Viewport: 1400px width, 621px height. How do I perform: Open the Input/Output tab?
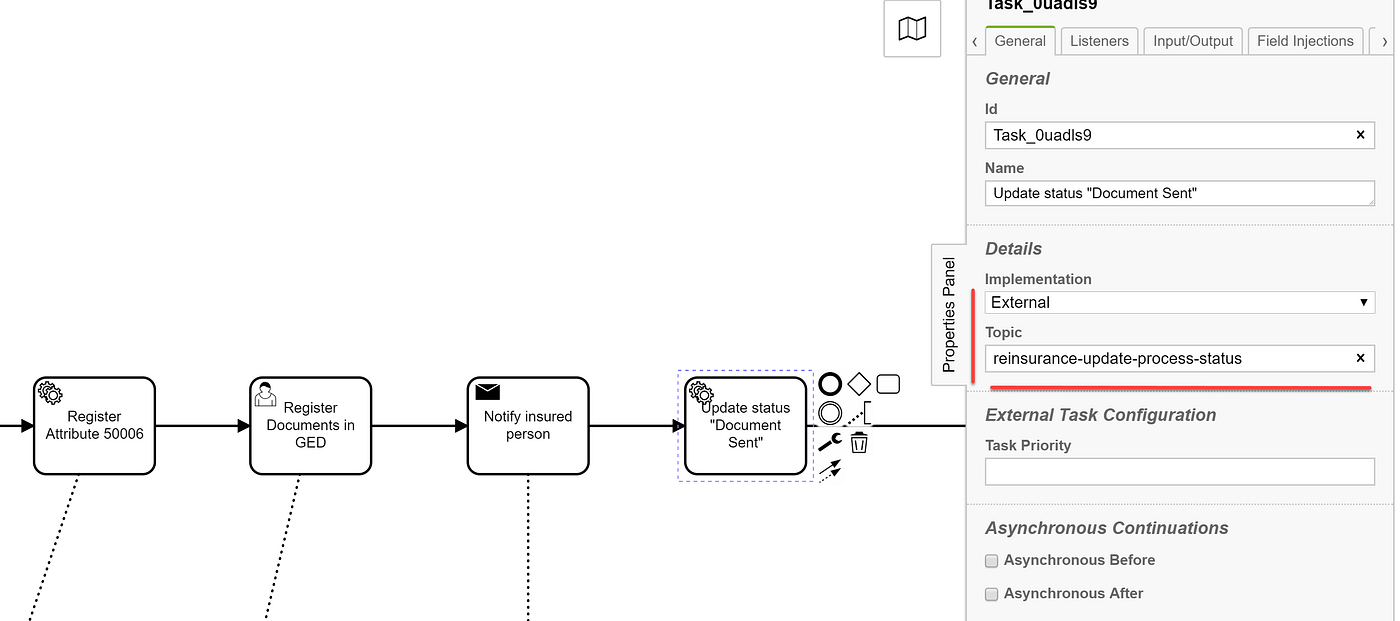click(1192, 41)
